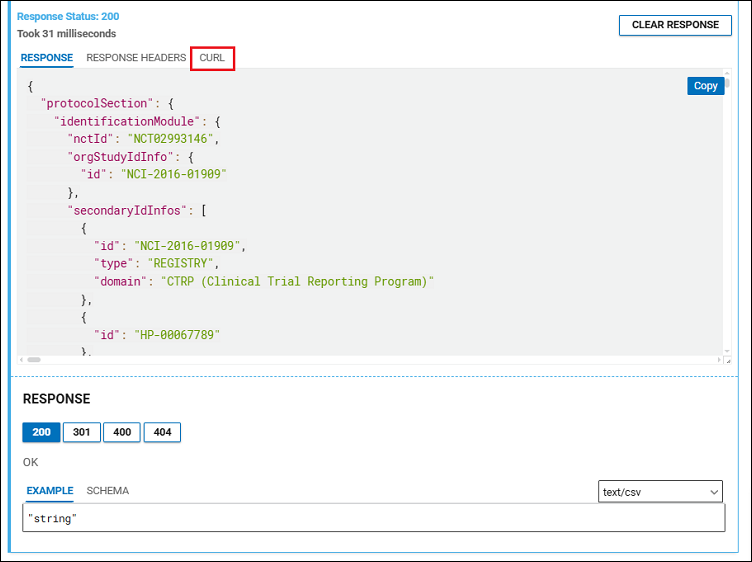Select the 301 response code button
Viewport: 752px width, 562px height.
(x=82, y=432)
